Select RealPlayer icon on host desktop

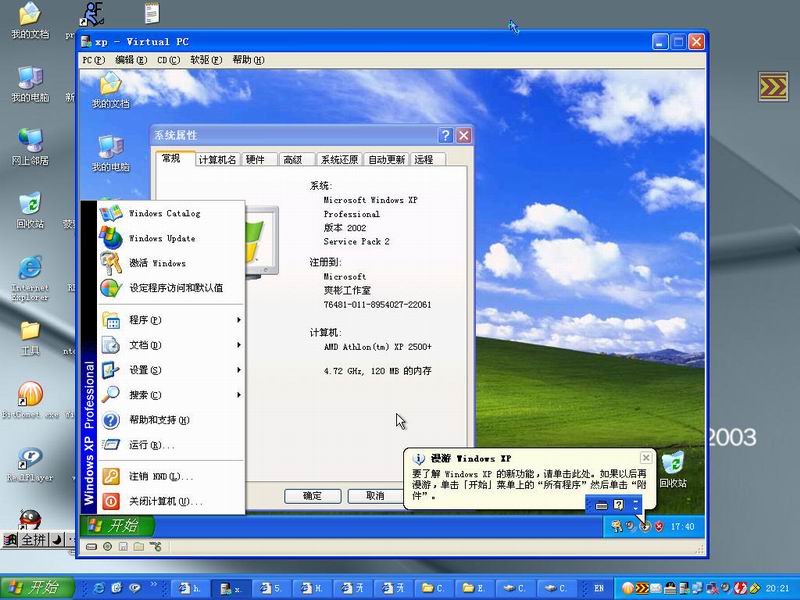click(30, 464)
